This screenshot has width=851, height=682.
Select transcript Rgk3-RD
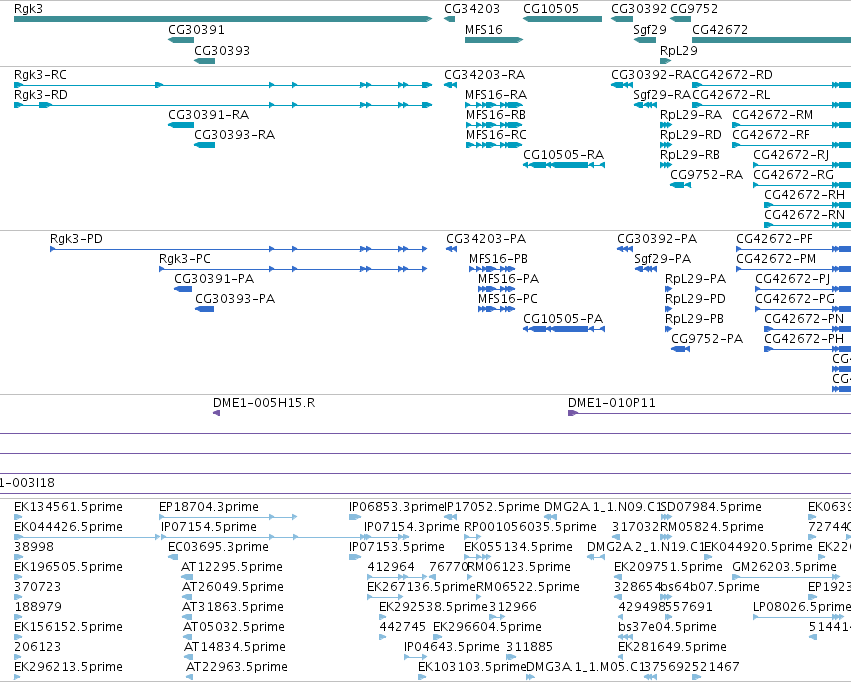click(x=223, y=105)
